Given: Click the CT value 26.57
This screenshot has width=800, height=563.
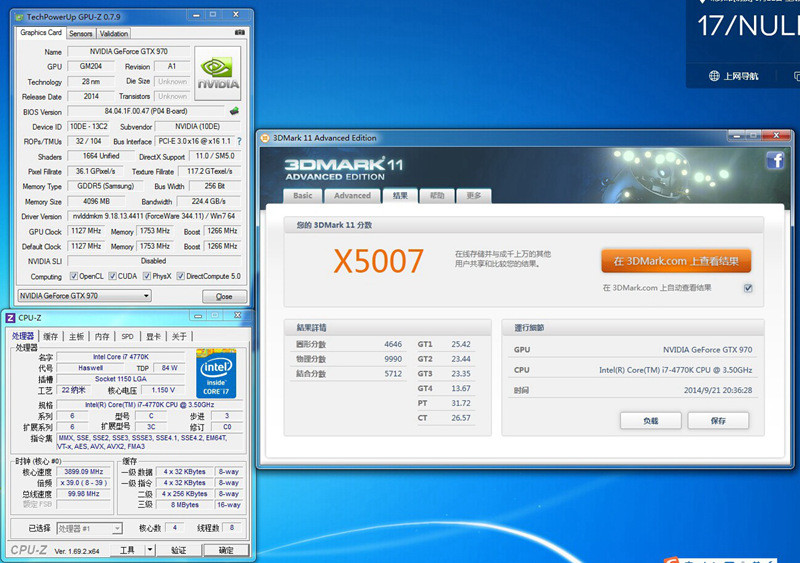Looking at the screenshot, I should [x=461, y=418].
